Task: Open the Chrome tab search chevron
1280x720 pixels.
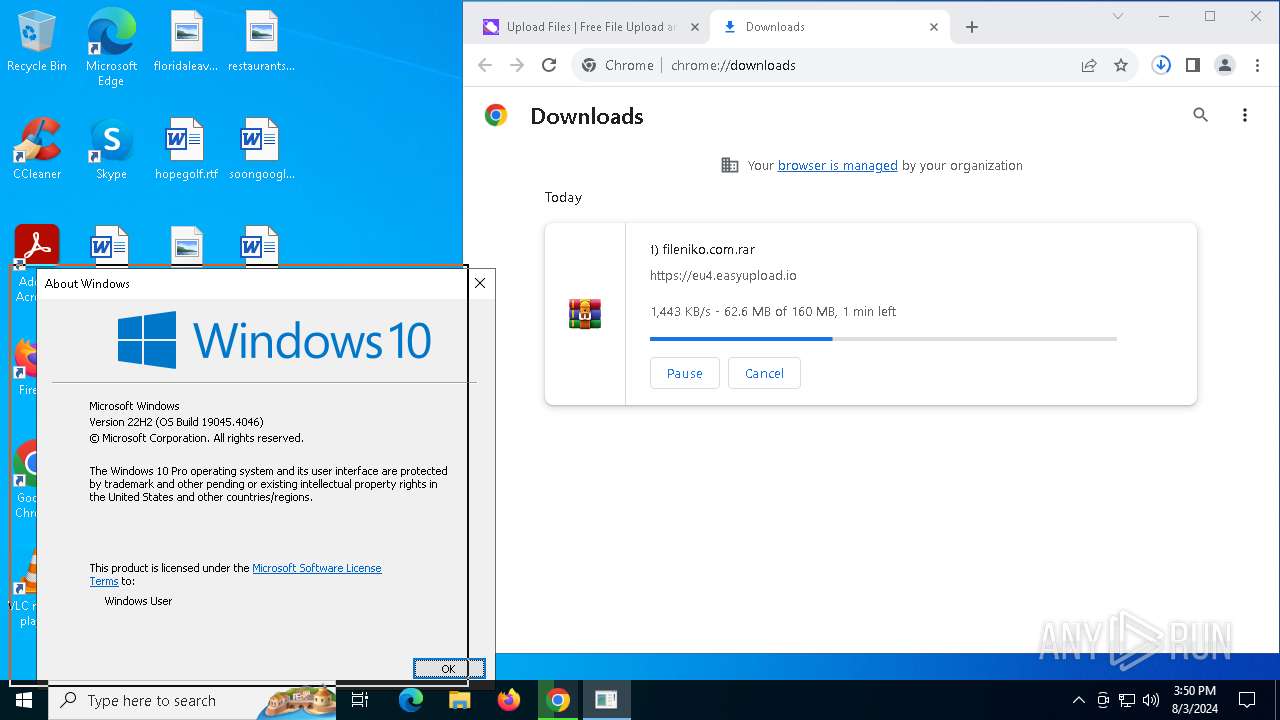Action: [x=1118, y=16]
